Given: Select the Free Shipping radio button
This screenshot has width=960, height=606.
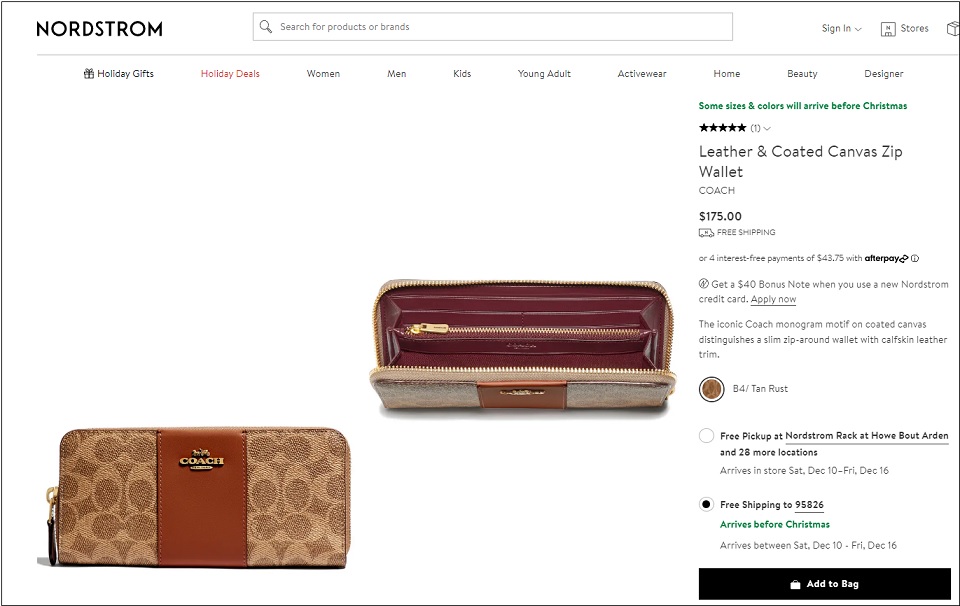Looking at the screenshot, I should (706, 504).
